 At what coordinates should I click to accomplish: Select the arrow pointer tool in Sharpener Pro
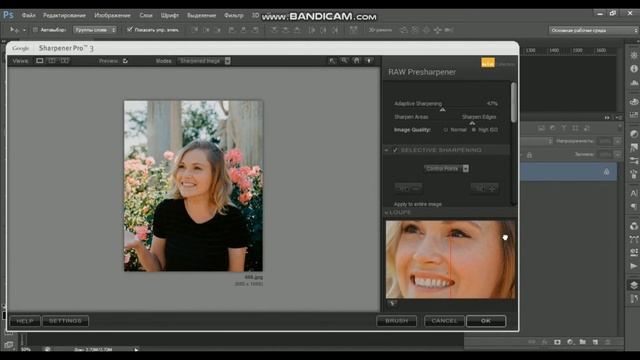click(x=332, y=61)
